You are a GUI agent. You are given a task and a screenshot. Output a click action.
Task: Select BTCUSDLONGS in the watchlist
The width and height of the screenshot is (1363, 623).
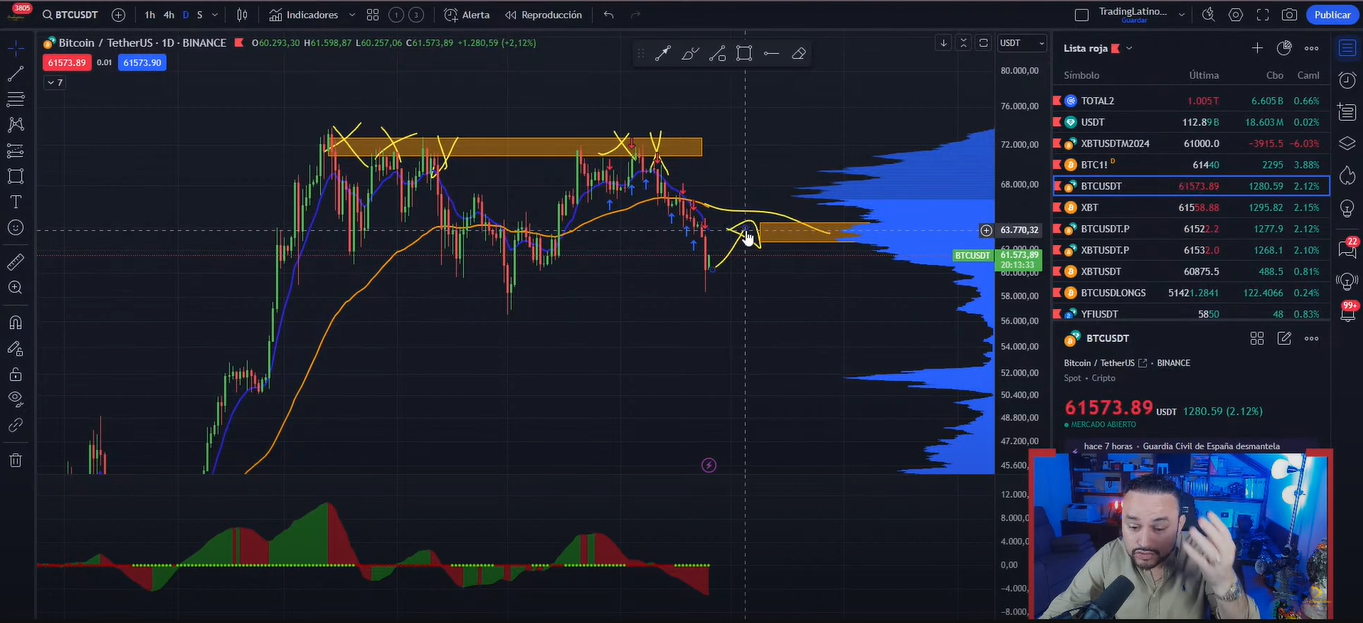(1191, 293)
